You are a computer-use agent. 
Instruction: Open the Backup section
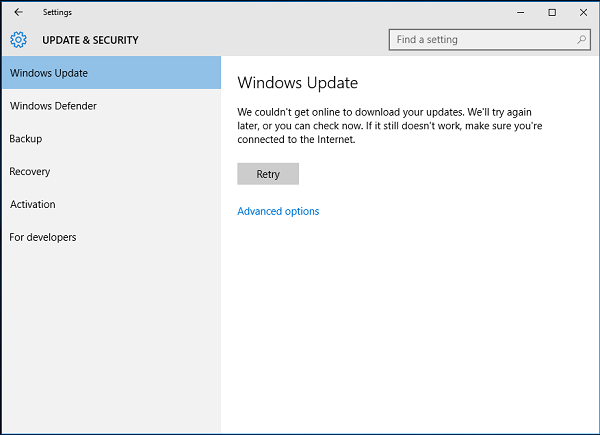pos(111,138)
